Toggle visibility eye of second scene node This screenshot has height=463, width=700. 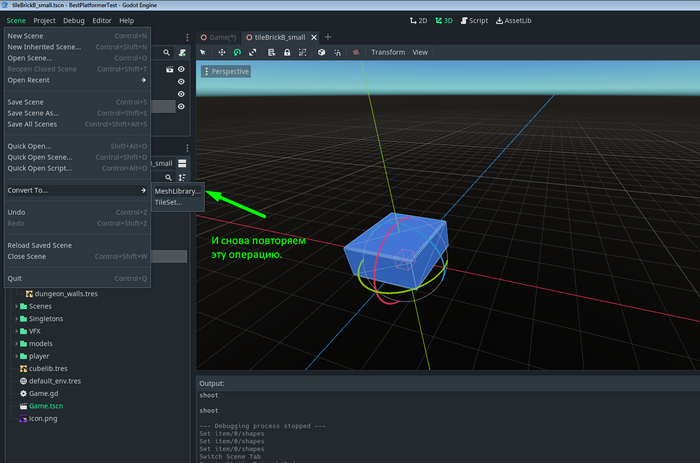(182, 82)
